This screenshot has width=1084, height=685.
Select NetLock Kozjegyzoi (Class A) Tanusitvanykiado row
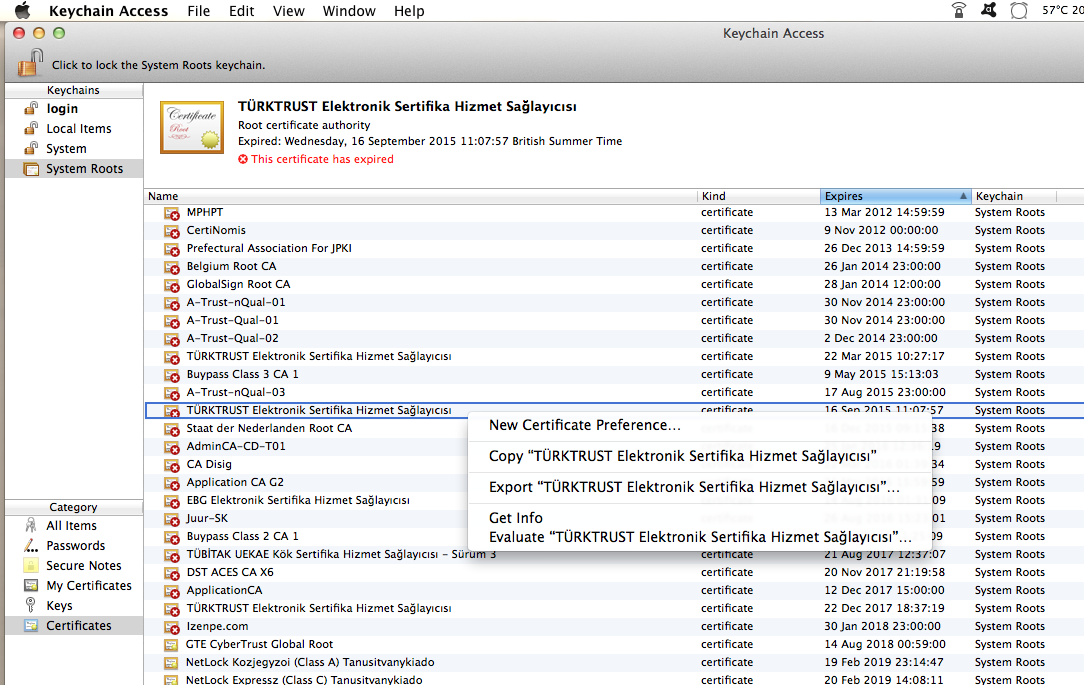coord(614,662)
